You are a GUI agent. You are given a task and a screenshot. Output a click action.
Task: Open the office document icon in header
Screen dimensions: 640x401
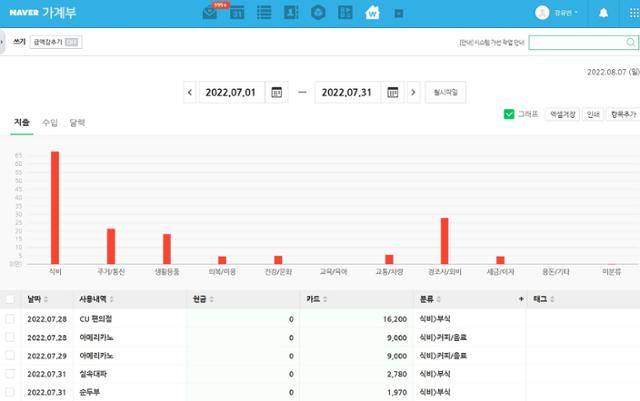click(x=345, y=13)
